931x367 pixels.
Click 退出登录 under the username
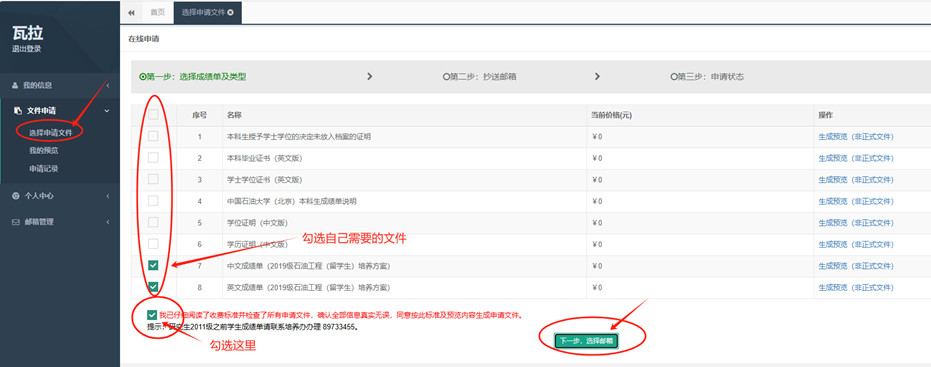pyautogui.click(x=27, y=49)
